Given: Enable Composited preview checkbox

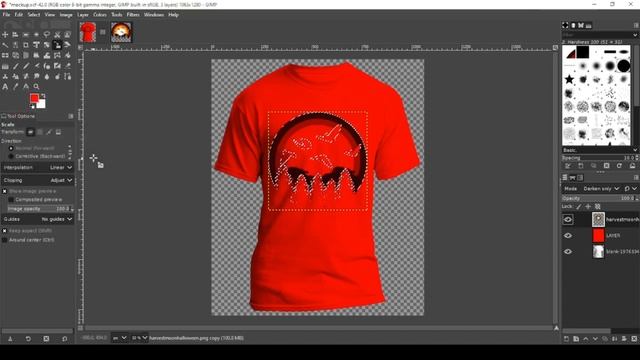Looking at the screenshot, I should click(x=11, y=200).
